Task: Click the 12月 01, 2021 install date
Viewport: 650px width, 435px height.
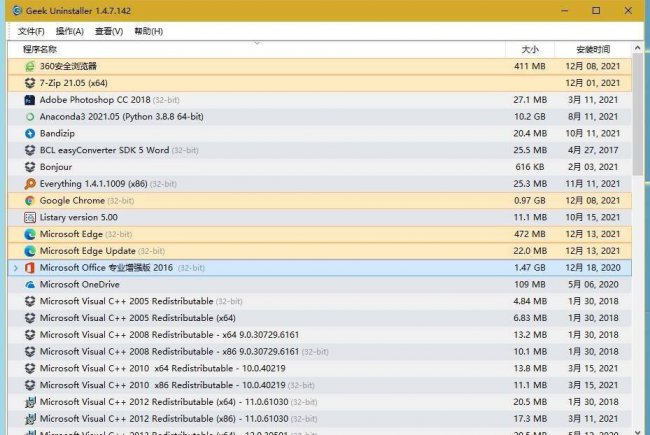Action: point(593,83)
